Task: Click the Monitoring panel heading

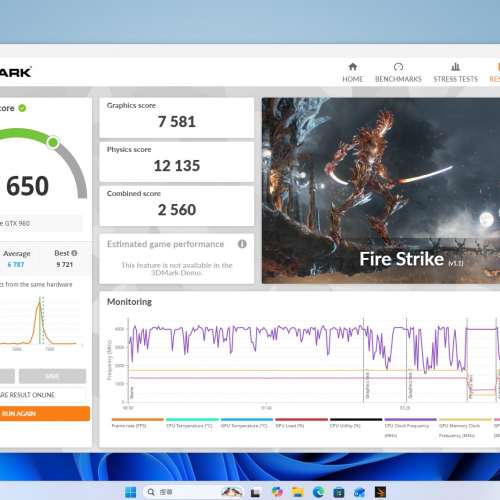Action: (129, 302)
